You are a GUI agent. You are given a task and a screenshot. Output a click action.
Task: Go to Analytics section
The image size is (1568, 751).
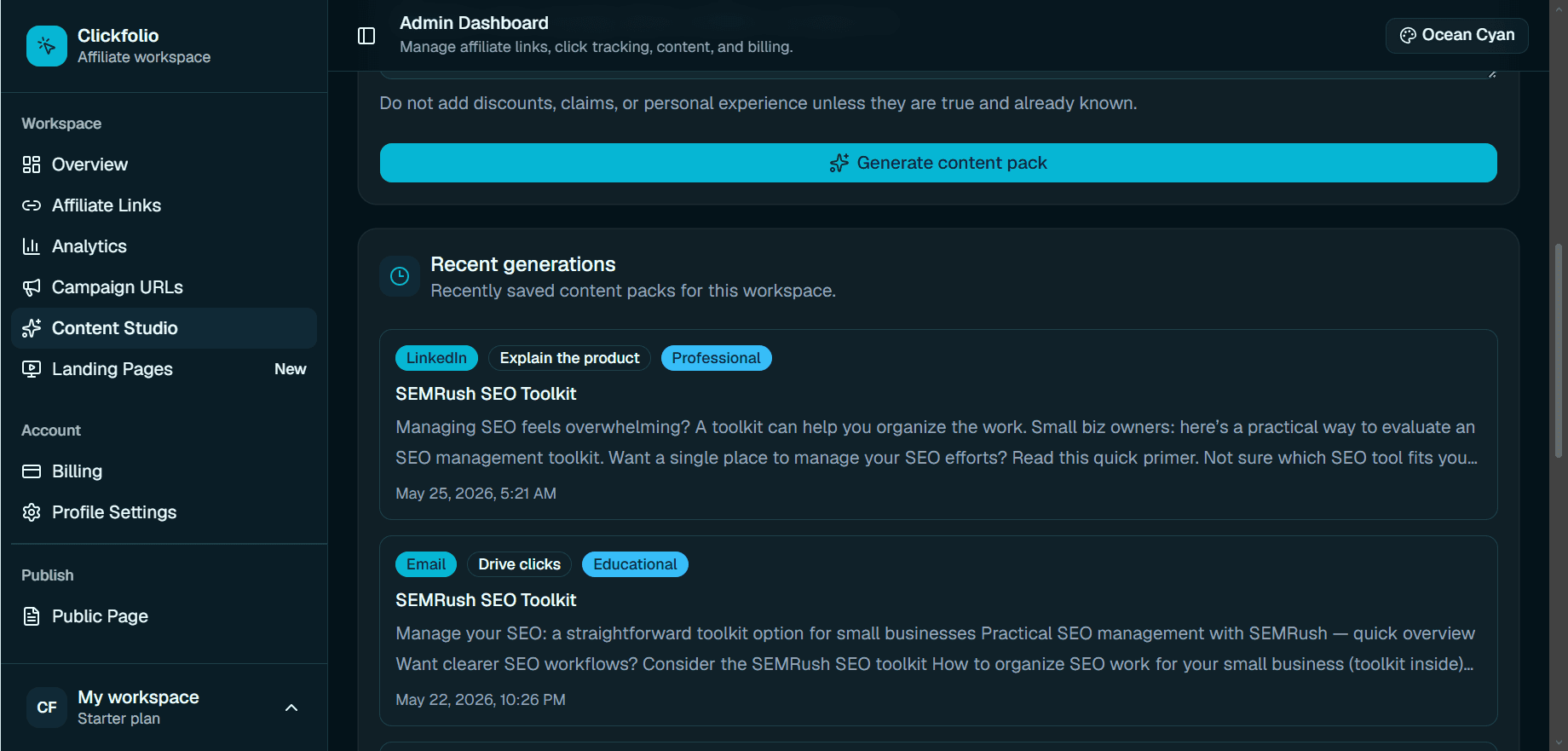tap(164, 246)
